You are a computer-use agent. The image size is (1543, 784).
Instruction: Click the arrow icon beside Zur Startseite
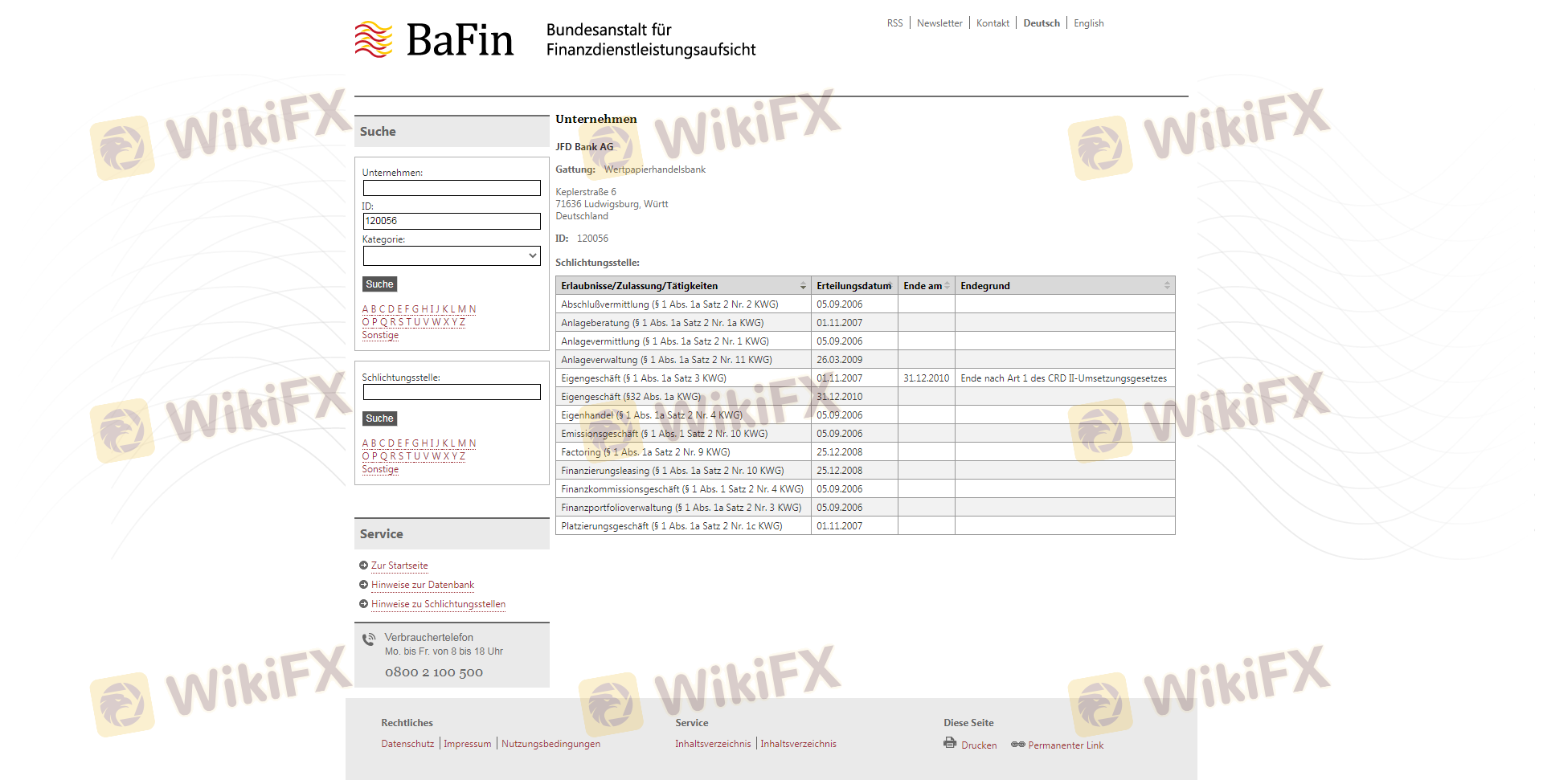(363, 566)
